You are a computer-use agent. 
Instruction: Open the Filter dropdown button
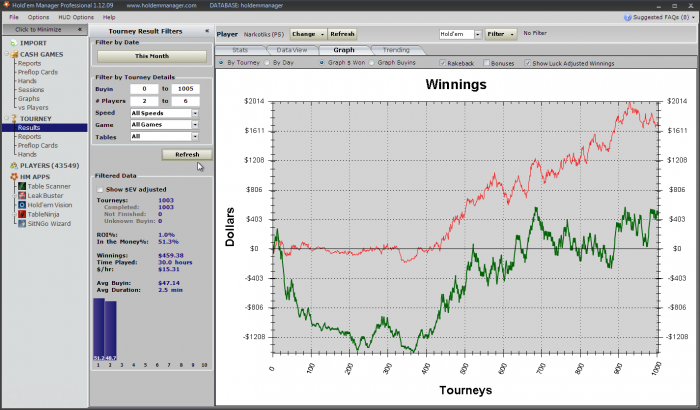(x=500, y=34)
